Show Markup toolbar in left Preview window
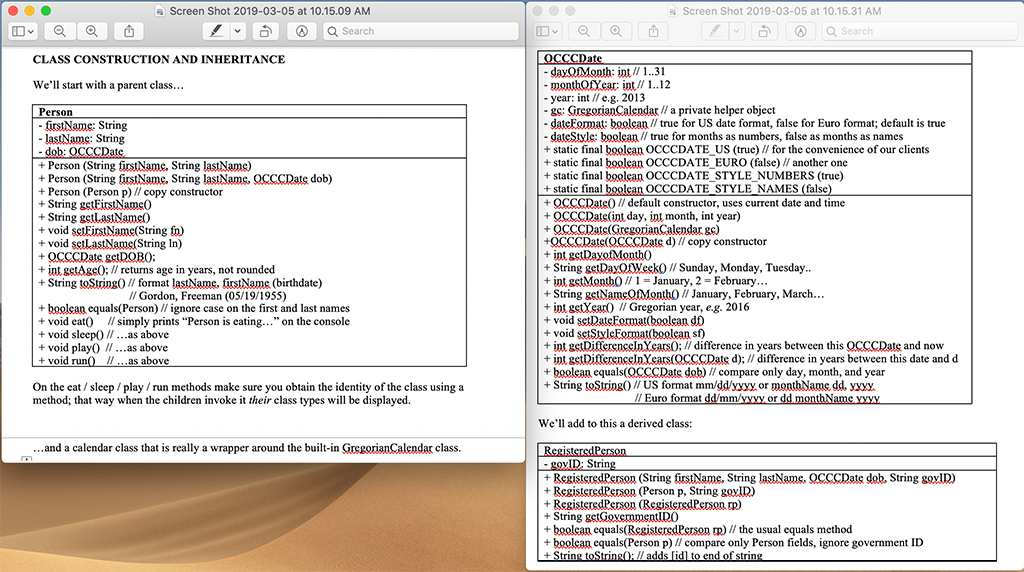This screenshot has height=572, width=1024. point(302,31)
